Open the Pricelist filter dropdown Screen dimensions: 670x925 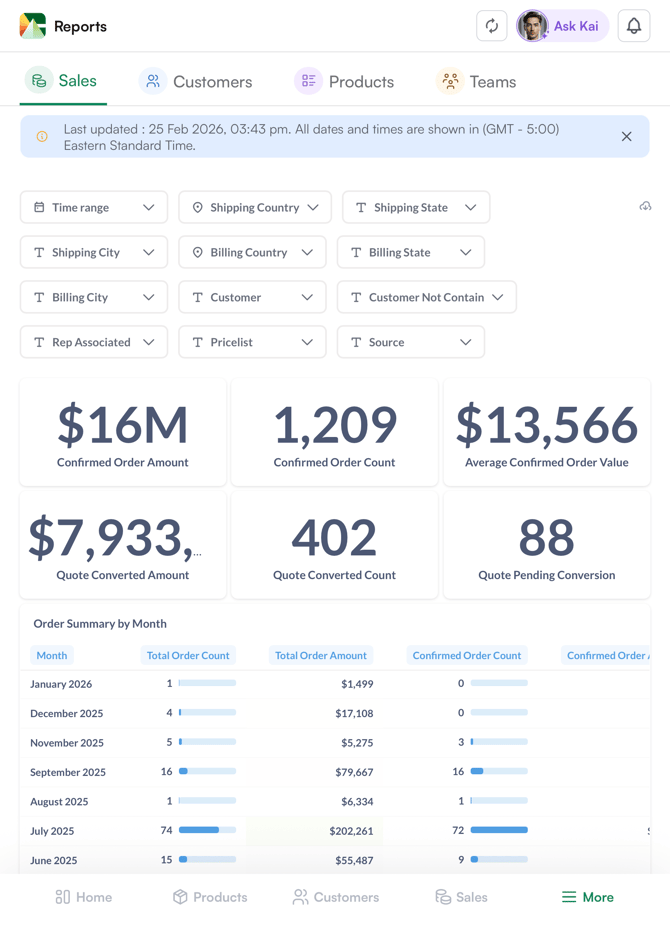click(x=252, y=342)
